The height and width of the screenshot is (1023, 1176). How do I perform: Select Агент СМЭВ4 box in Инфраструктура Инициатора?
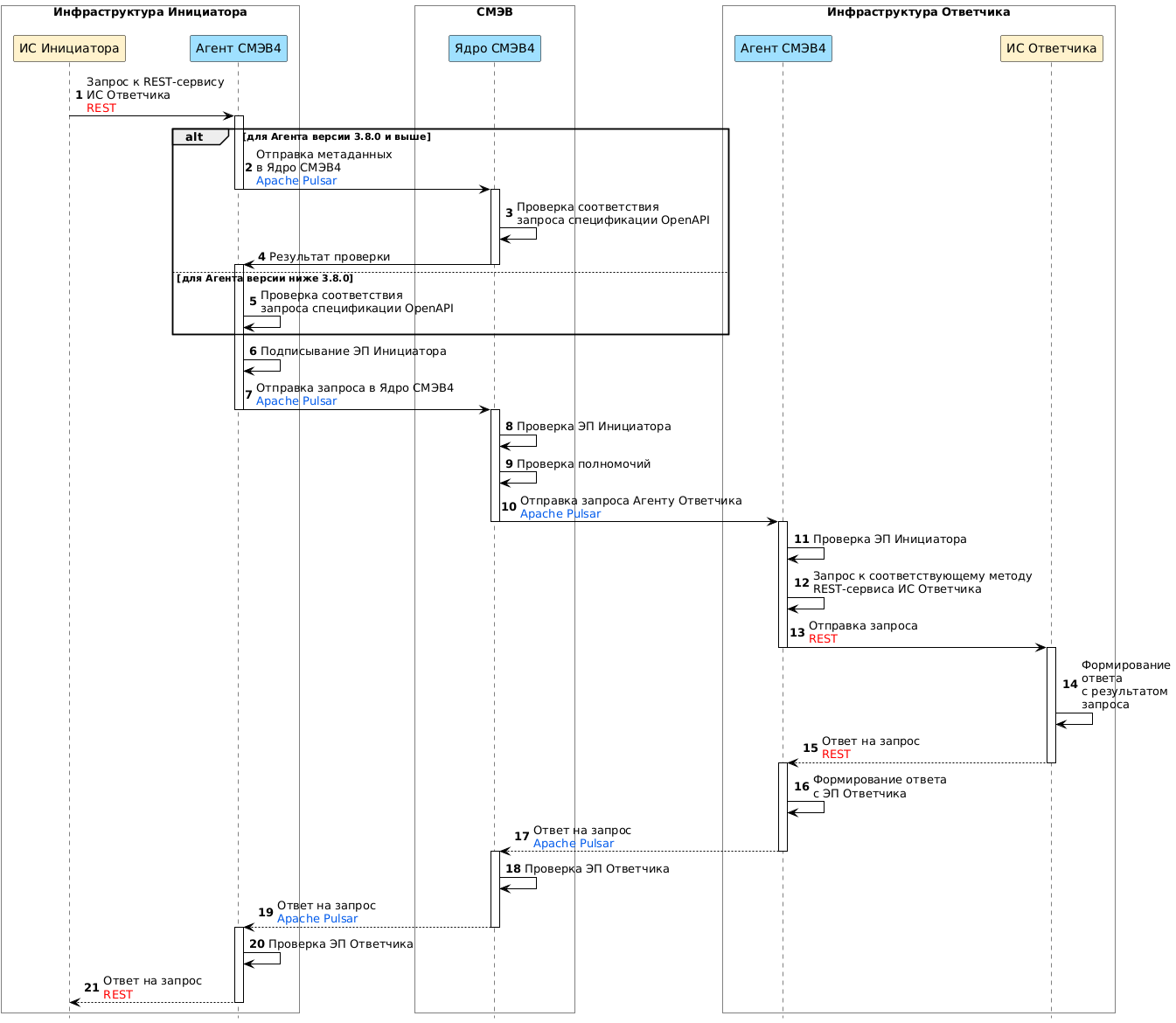pyautogui.click(x=238, y=49)
